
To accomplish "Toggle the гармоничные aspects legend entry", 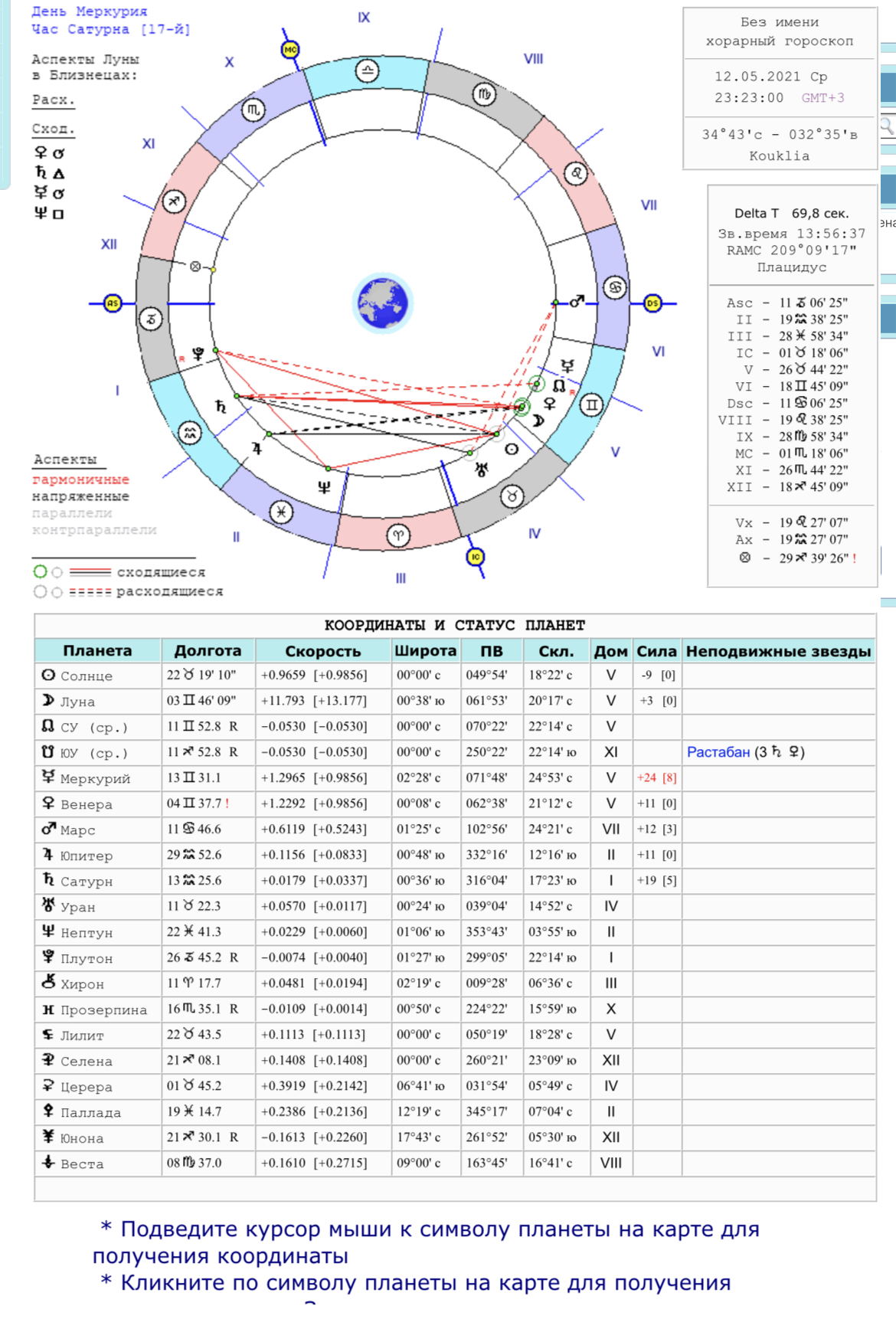I will tap(80, 479).
